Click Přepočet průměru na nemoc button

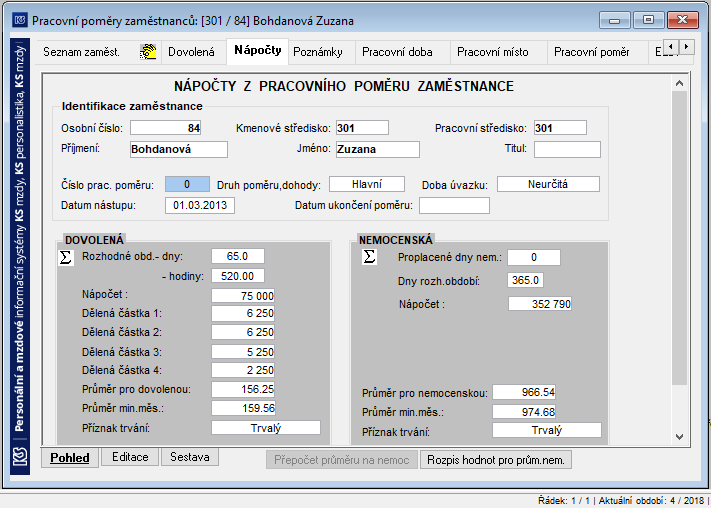pos(342,460)
